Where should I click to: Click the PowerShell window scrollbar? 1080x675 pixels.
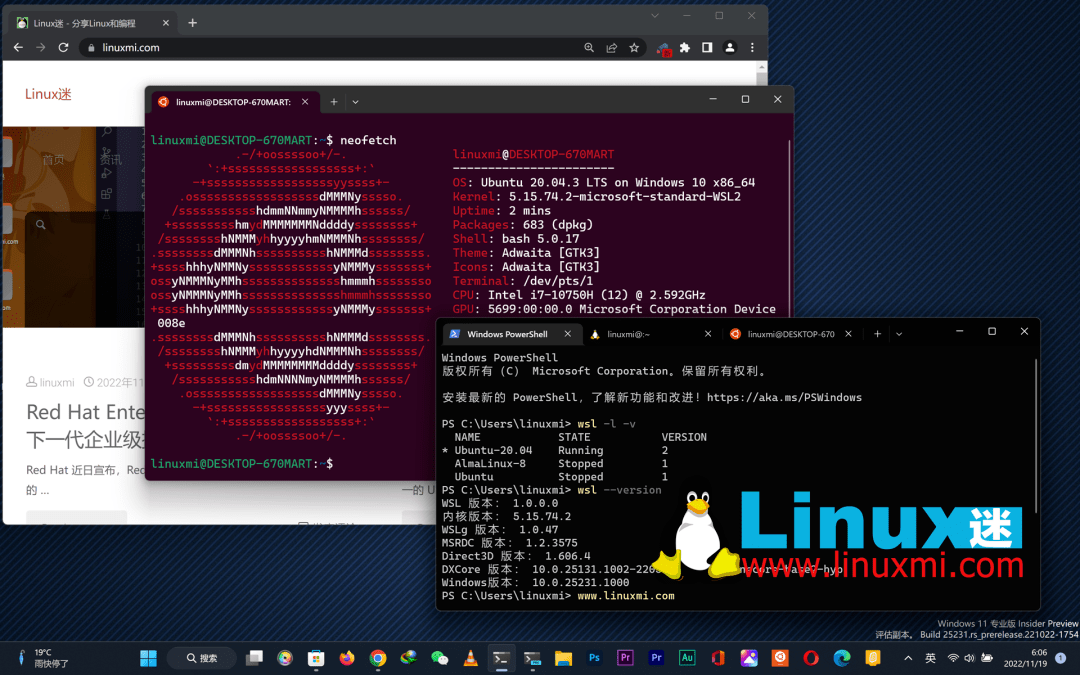pos(1035,435)
